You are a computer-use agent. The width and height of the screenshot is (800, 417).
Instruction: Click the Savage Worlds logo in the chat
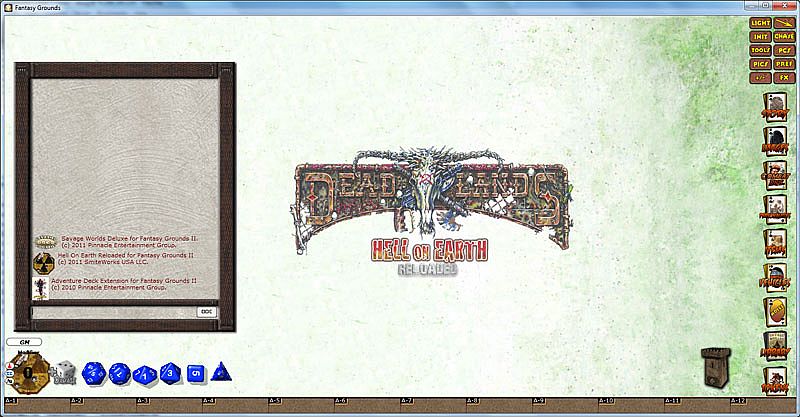(x=45, y=241)
